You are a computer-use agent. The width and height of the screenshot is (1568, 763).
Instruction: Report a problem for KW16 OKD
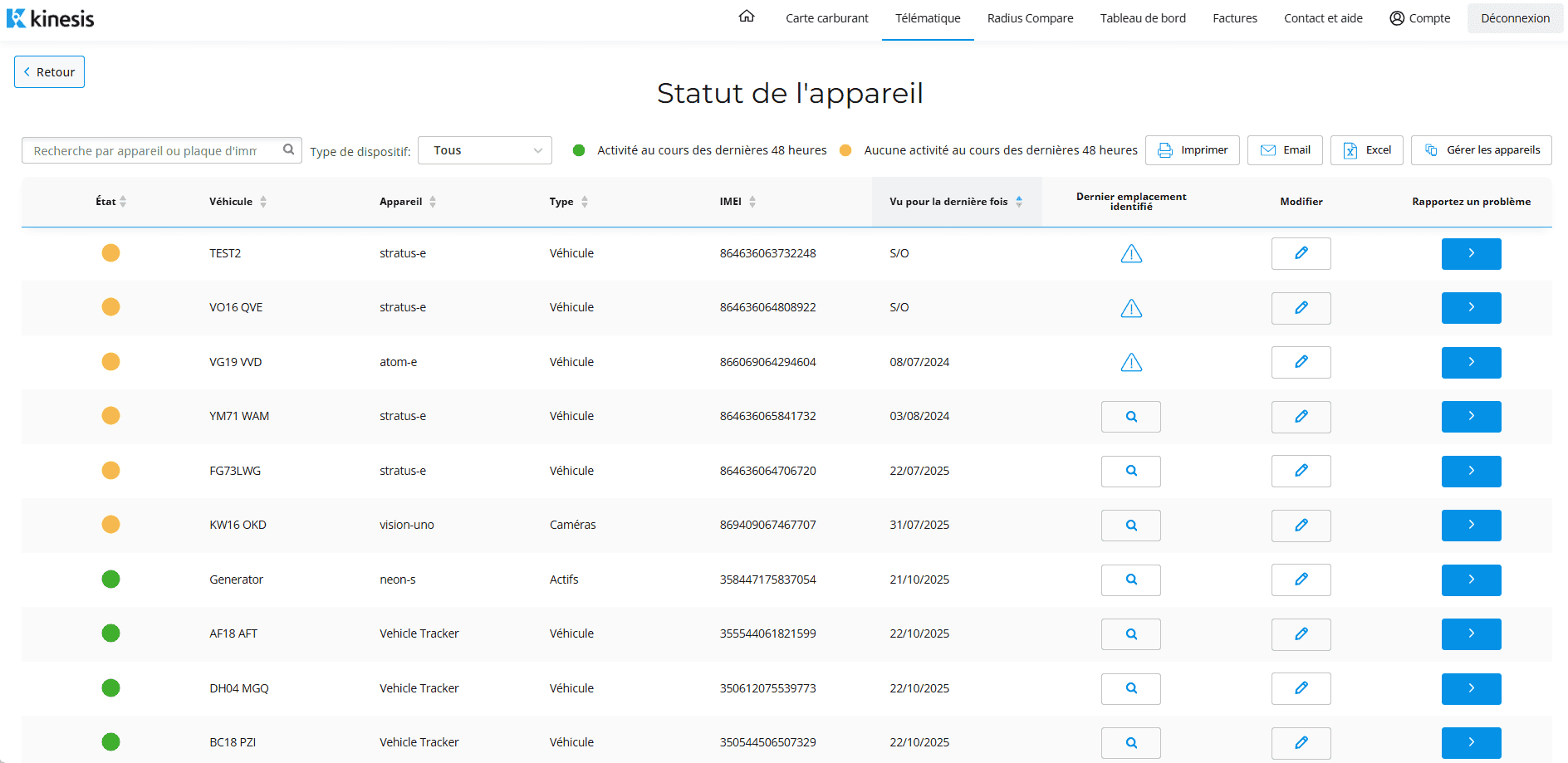pyautogui.click(x=1470, y=526)
